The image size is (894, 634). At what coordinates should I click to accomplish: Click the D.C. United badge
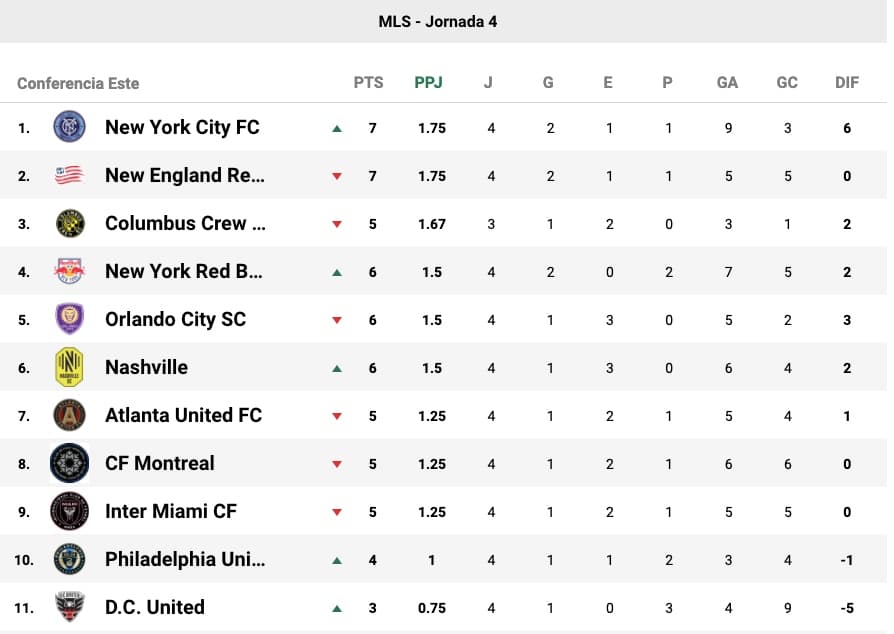click(x=69, y=607)
